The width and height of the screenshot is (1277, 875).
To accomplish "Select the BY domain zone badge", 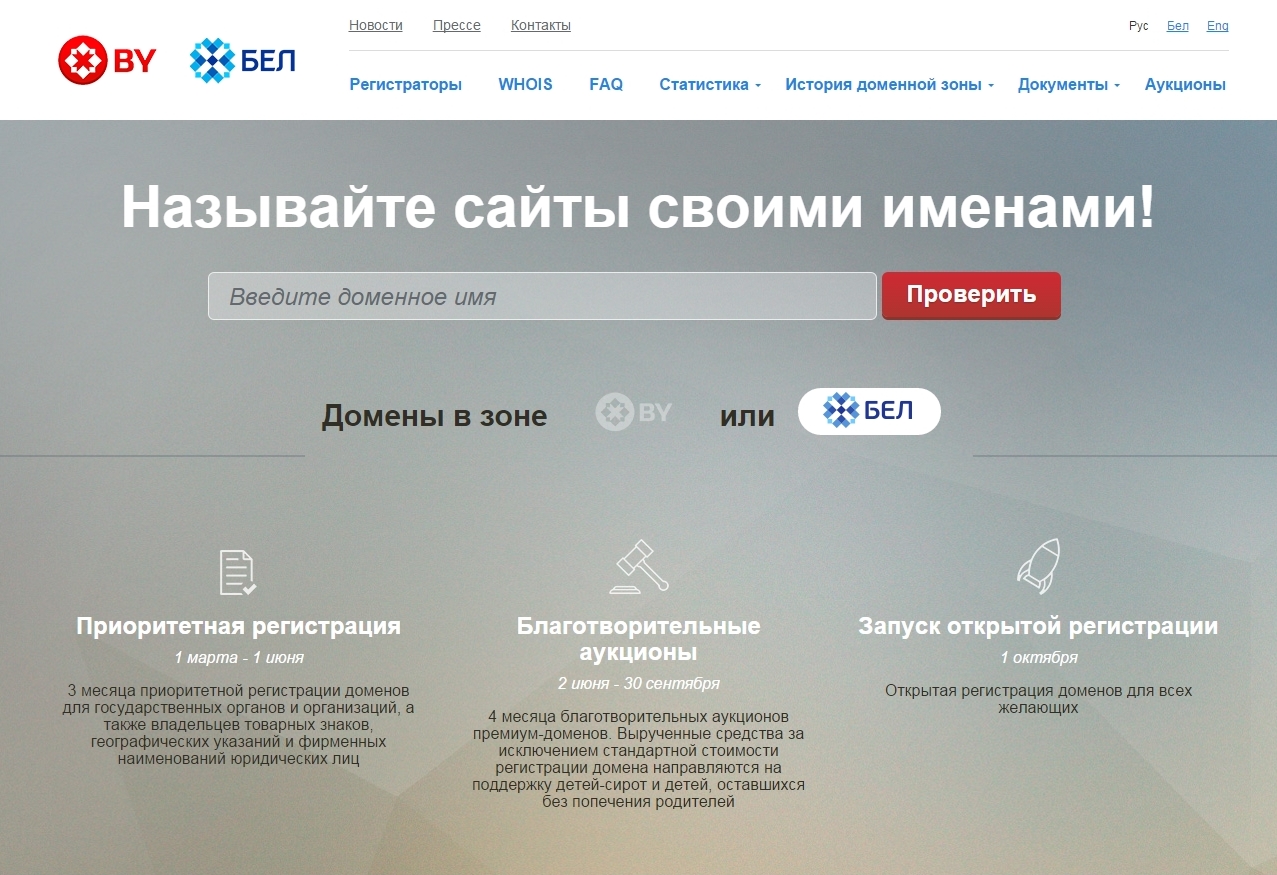I will click(633, 411).
